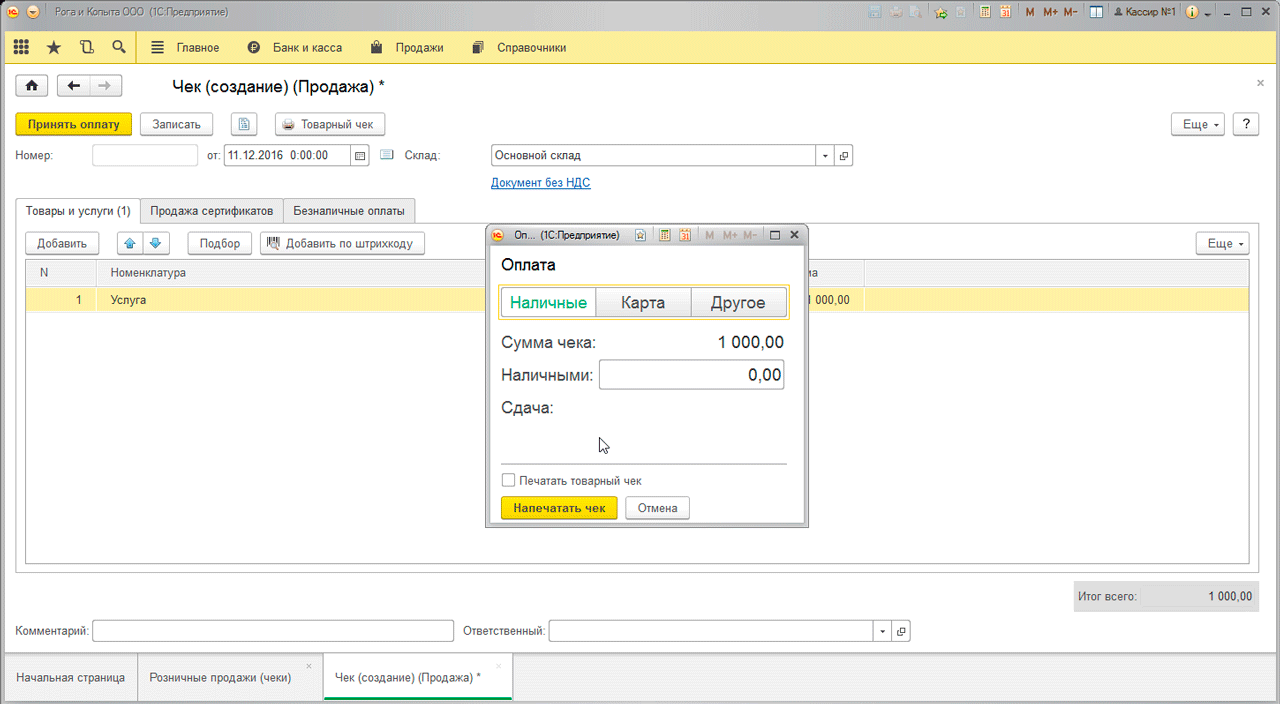Image resolution: width=1280 pixels, height=704 pixels.
Task: Click the search magnifier icon
Action: pos(119,47)
